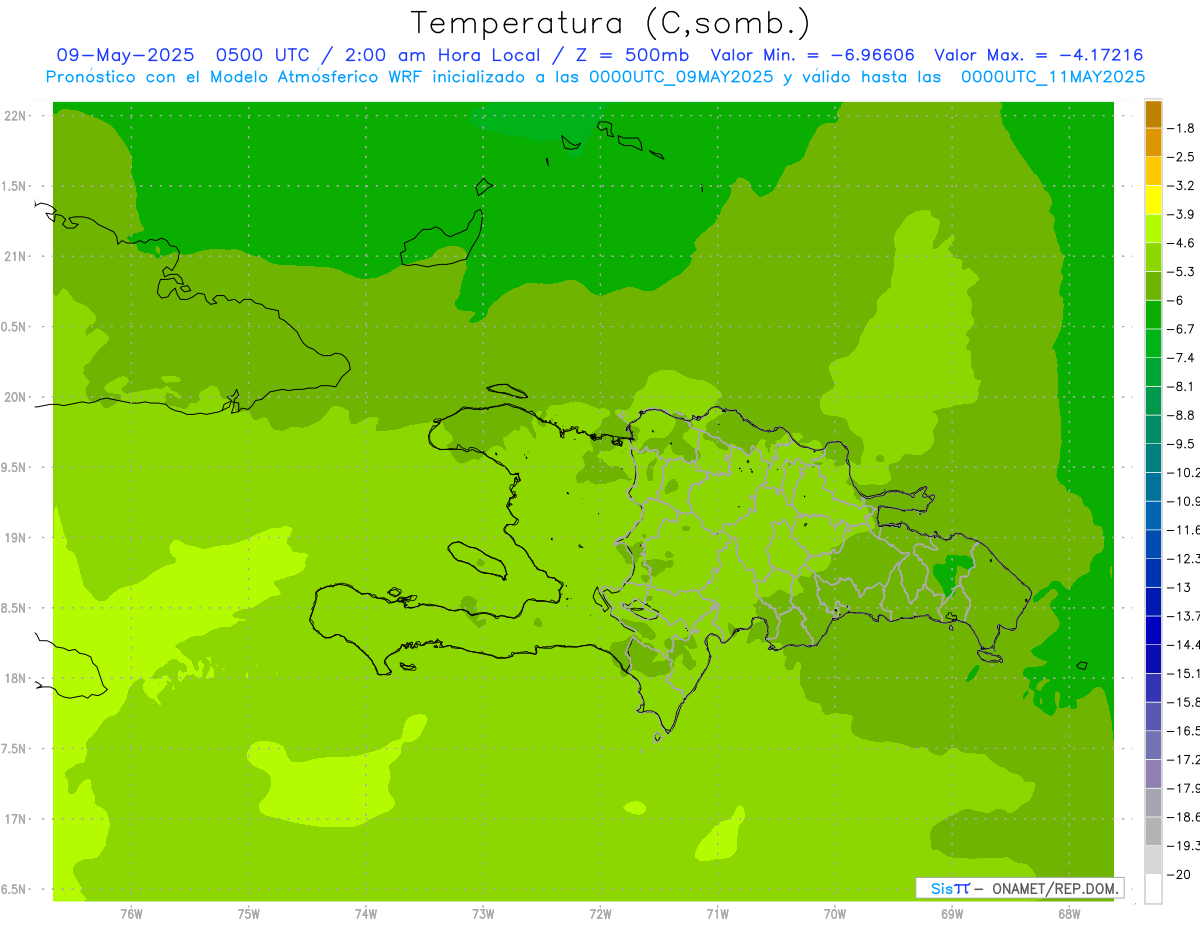Click the -9.5 colorbar label
1200x927 pixels.
[1182, 444]
